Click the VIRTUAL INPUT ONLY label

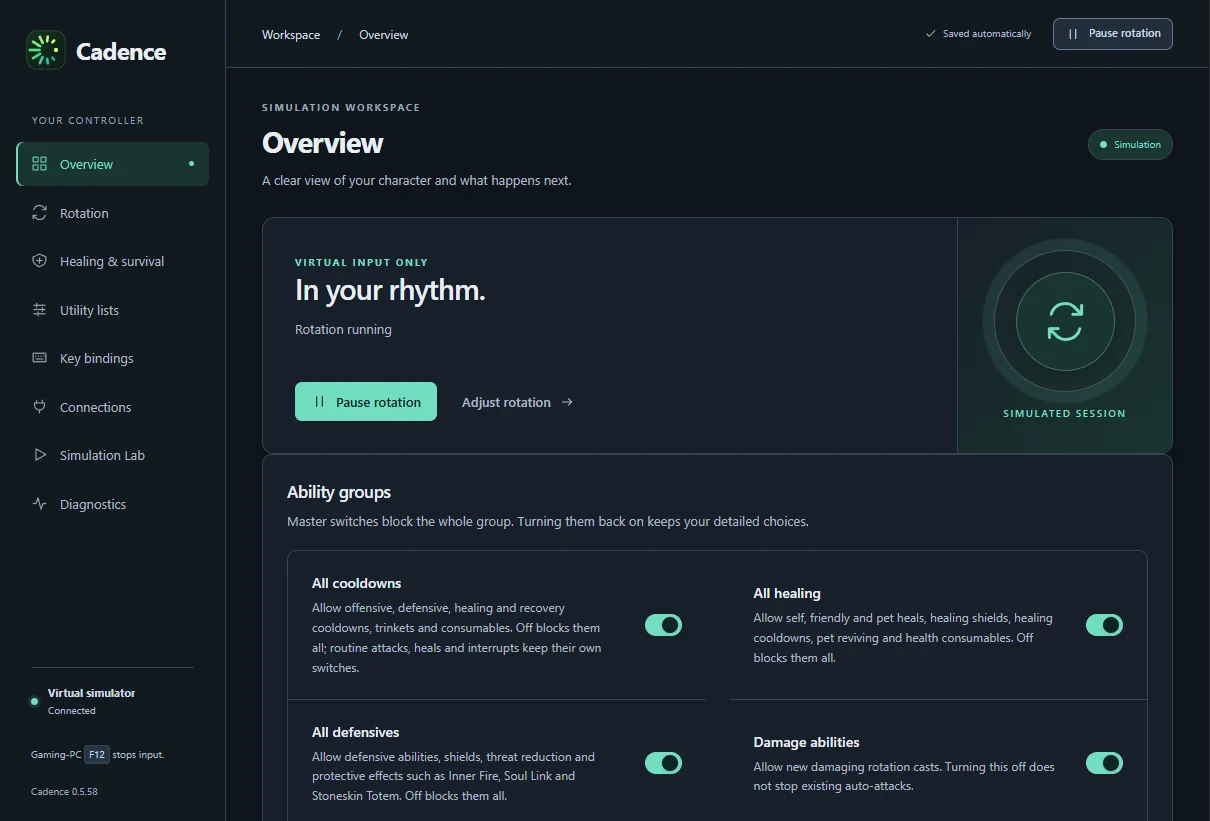(361, 262)
